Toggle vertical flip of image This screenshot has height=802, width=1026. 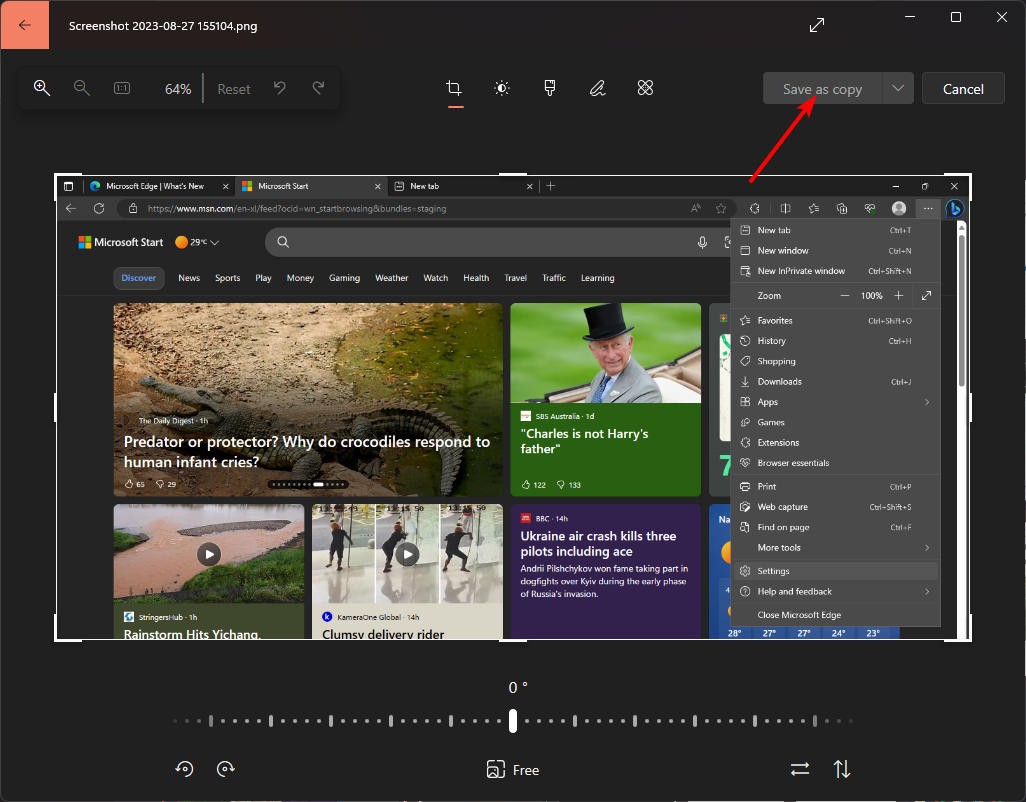click(x=842, y=769)
